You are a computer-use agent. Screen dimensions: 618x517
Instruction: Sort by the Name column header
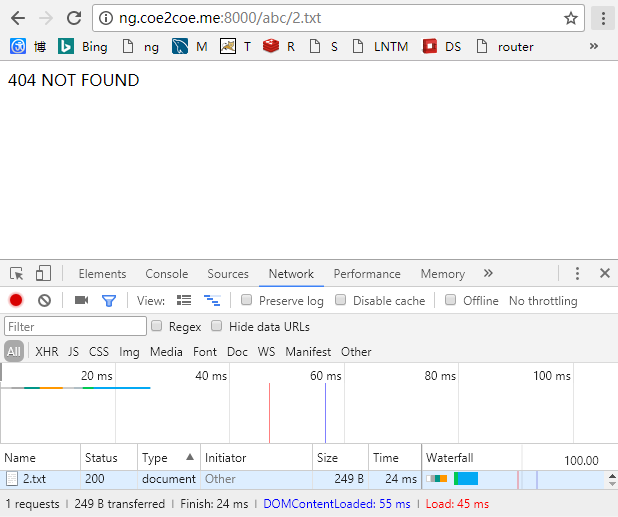click(40, 457)
